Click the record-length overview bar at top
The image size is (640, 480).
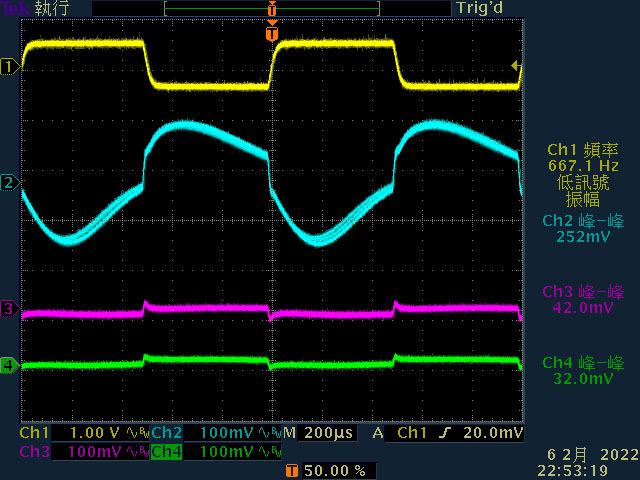[272, 9]
